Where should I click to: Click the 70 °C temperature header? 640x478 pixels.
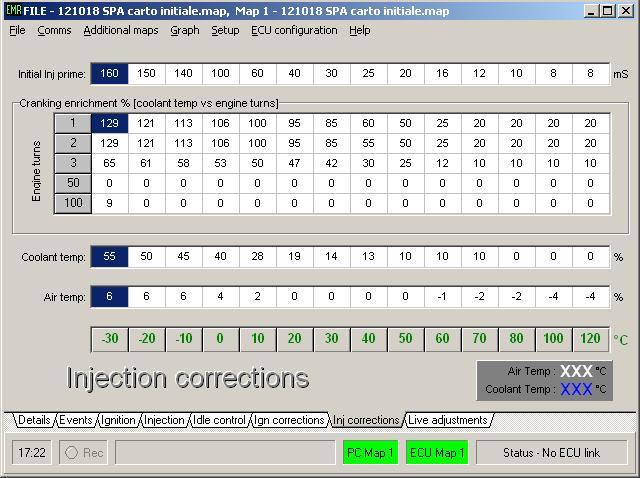coord(479,339)
